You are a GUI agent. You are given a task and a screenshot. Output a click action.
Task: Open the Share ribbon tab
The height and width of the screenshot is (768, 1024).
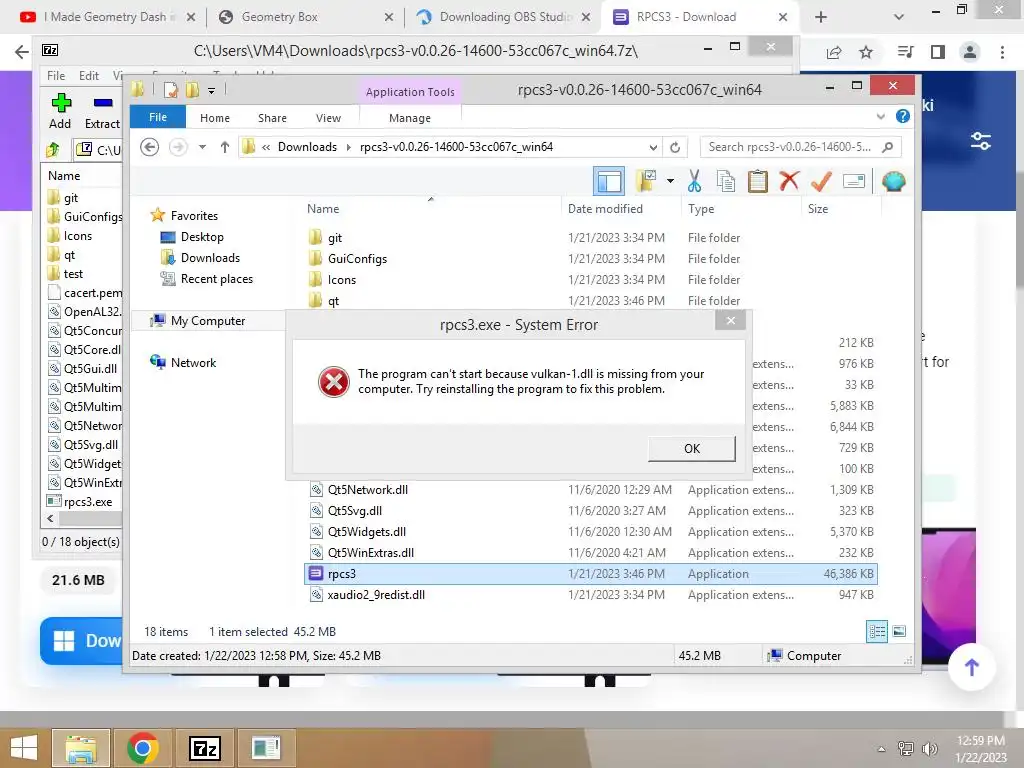(272, 118)
